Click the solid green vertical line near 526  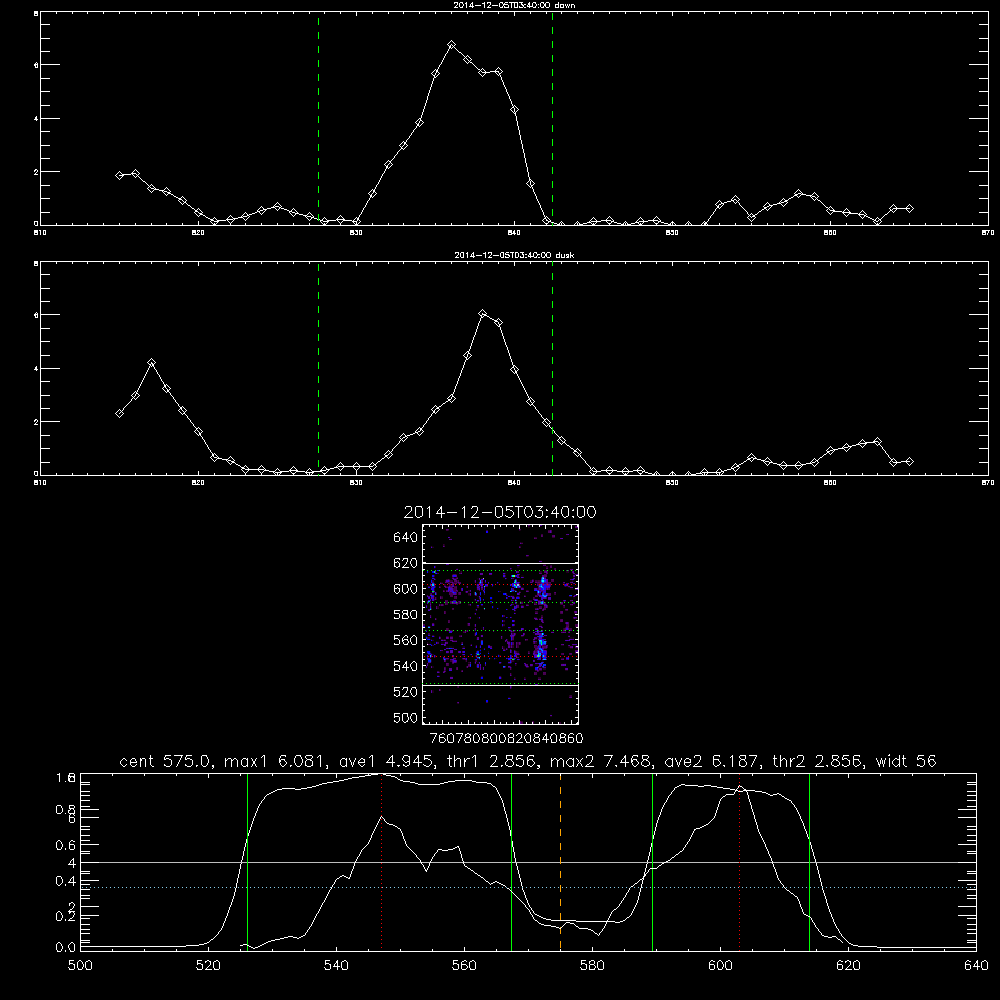[x=247, y=862]
